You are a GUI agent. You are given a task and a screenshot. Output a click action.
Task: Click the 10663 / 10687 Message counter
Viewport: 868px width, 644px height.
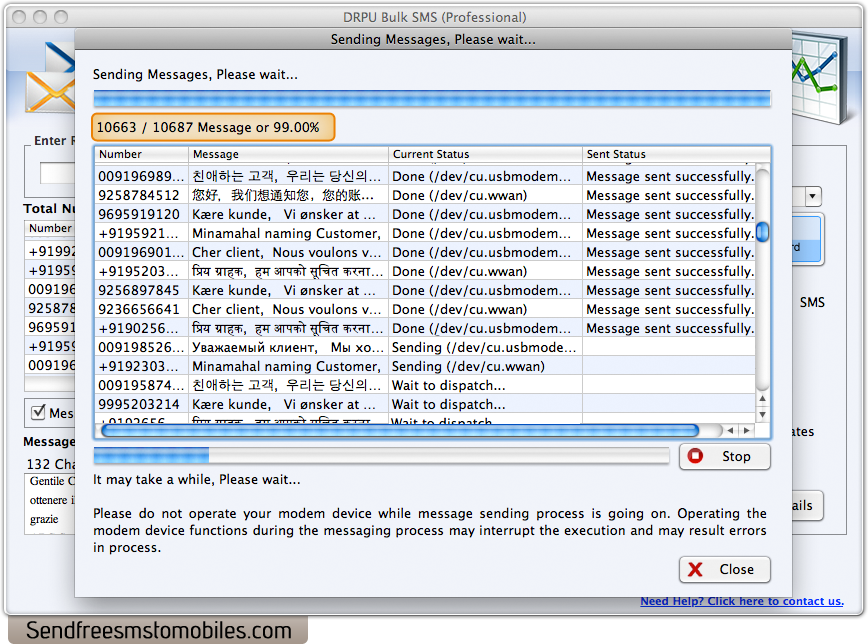pyautogui.click(x=213, y=127)
